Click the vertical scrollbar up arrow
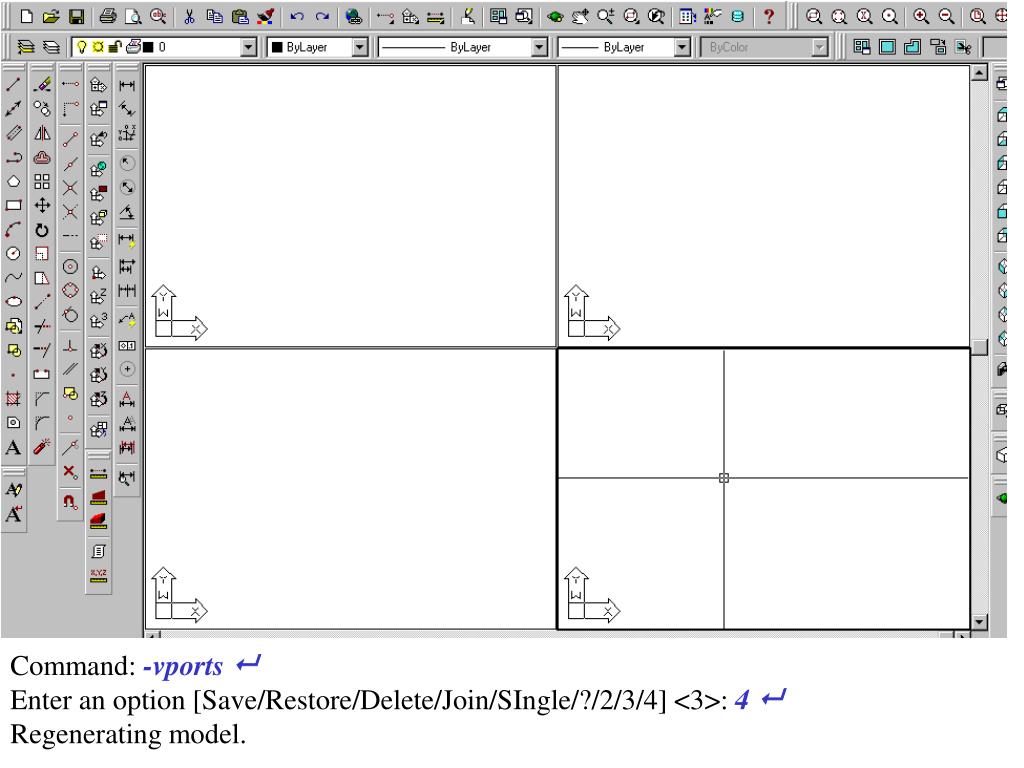This screenshot has height=768, width=1024. 979,73
